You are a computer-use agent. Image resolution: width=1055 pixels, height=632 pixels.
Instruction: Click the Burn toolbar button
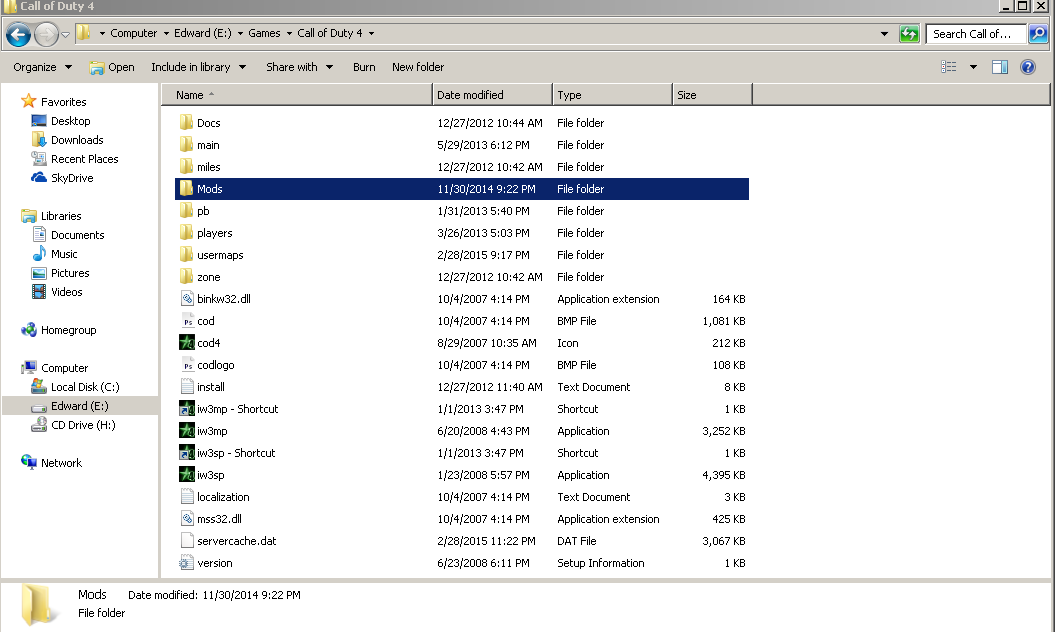click(x=364, y=67)
